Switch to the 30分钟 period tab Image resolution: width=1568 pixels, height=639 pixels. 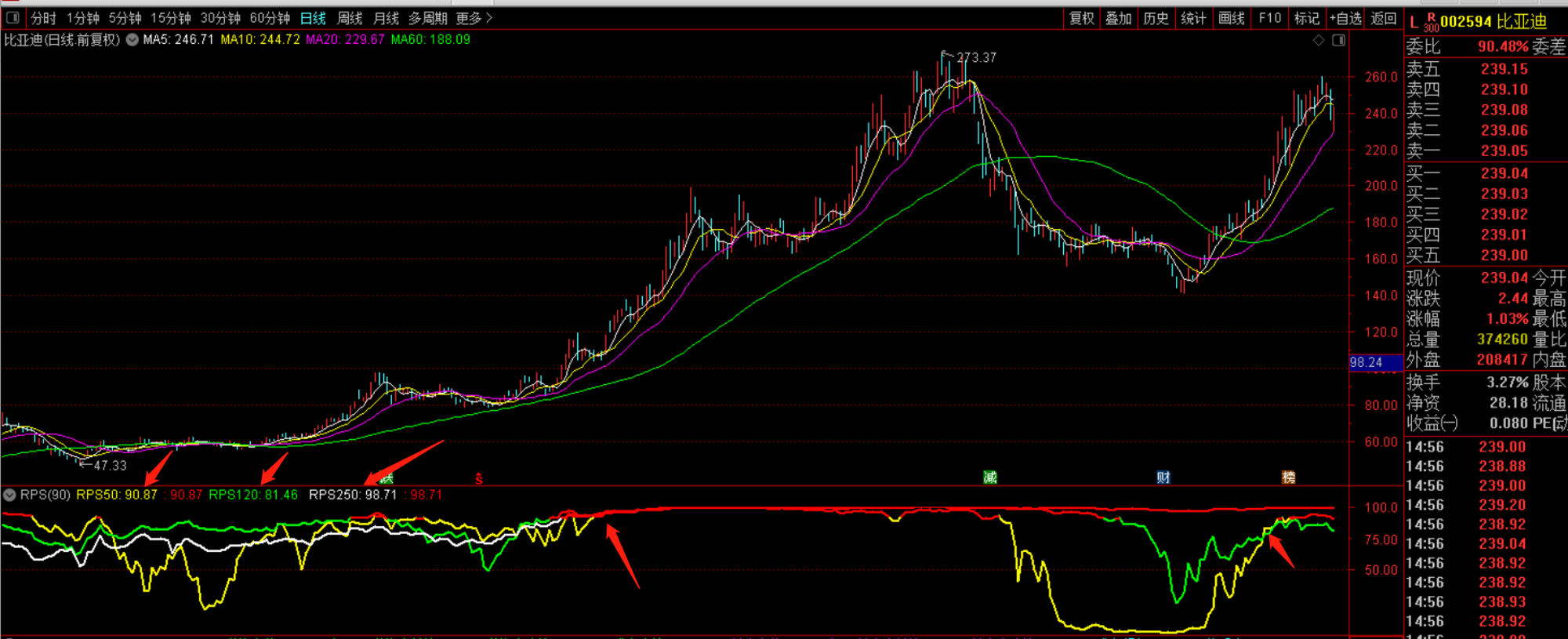click(x=220, y=18)
